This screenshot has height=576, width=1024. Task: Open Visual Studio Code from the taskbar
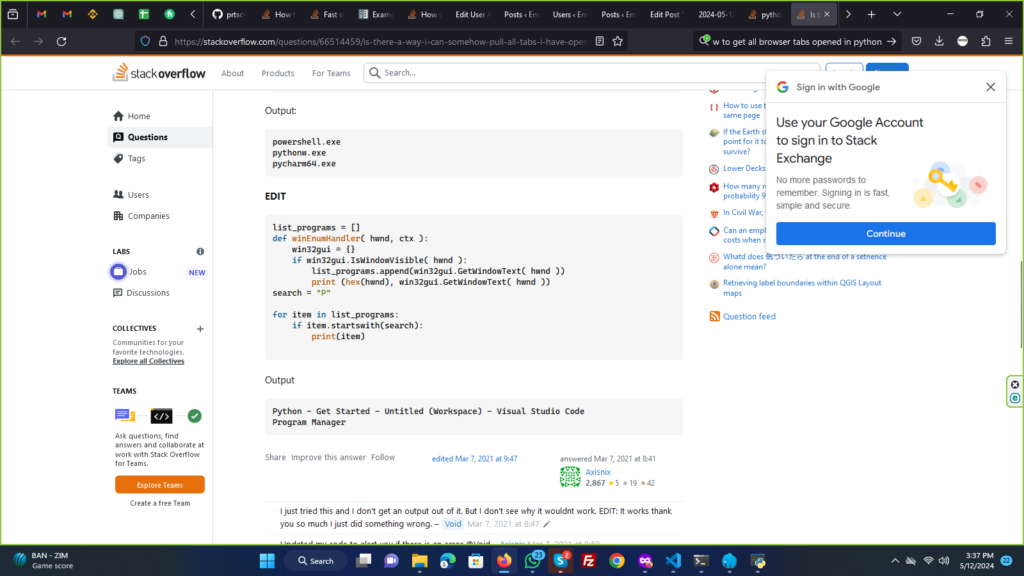[673, 561]
